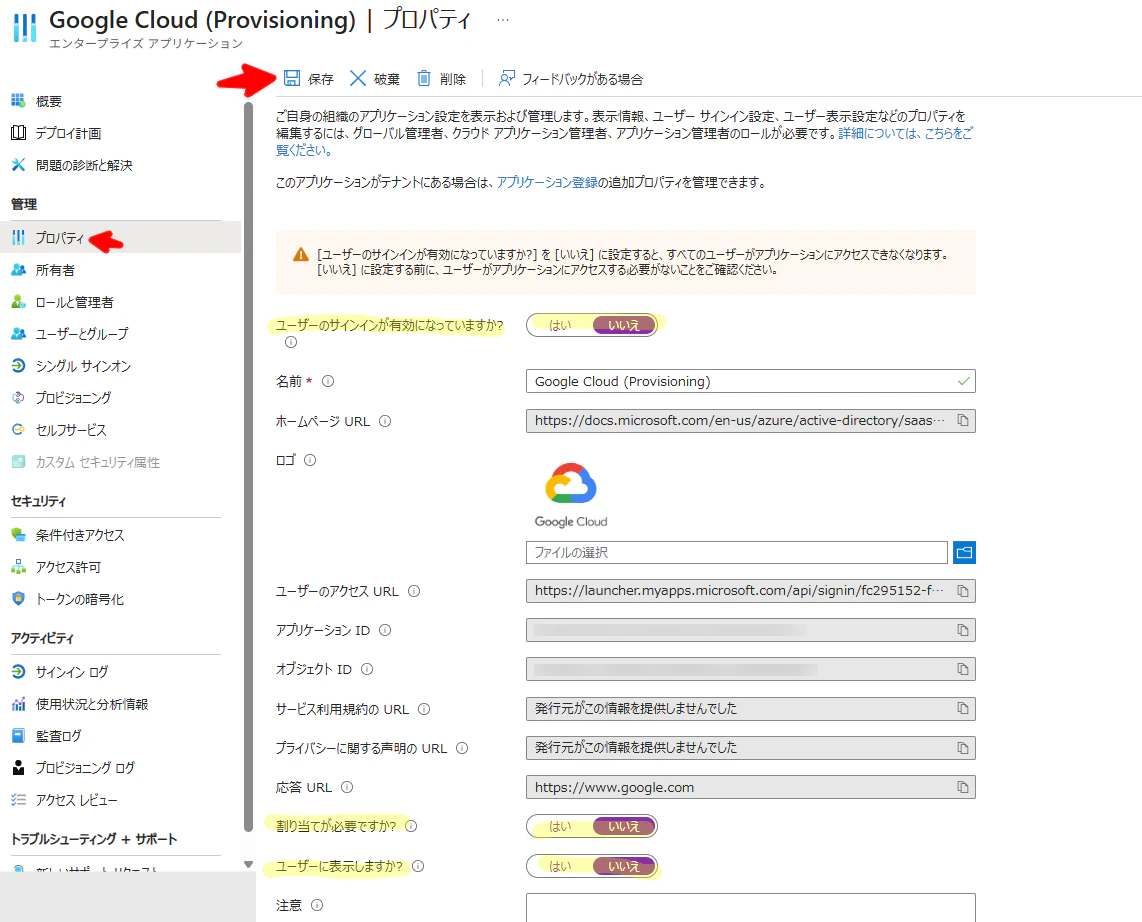Copy the プライバシーに関する声明の URL
Screen dimensions: 1142x922
click(963, 748)
